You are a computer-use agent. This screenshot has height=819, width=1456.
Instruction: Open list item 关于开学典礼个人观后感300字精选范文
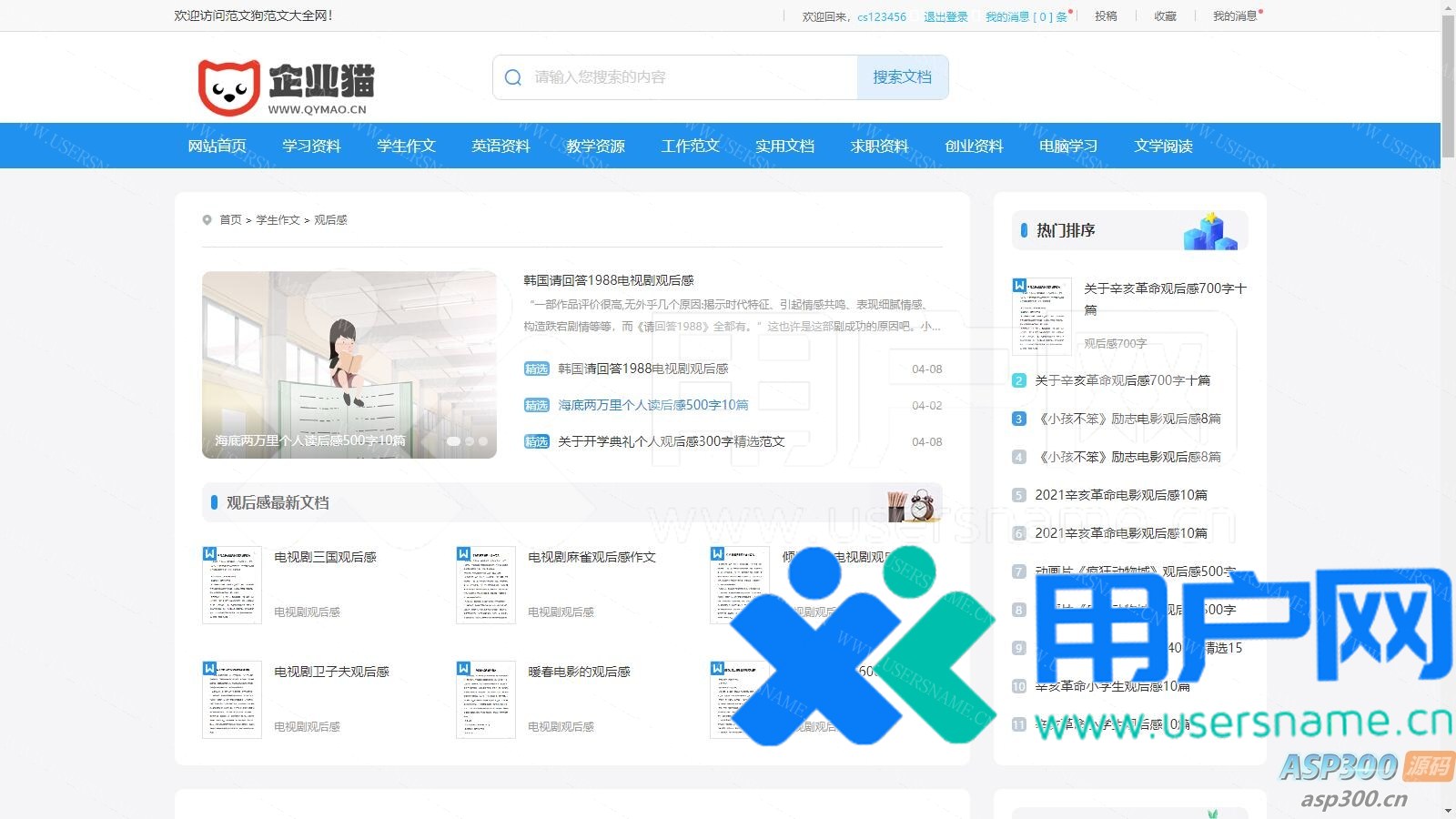point(671,441)
